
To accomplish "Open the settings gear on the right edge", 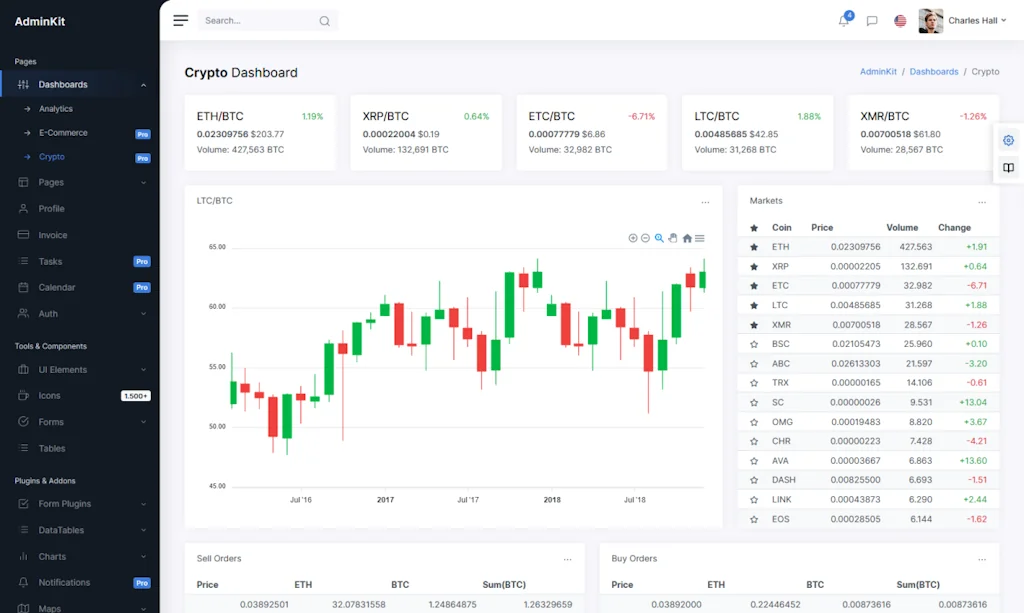I will pos(1008,140).
